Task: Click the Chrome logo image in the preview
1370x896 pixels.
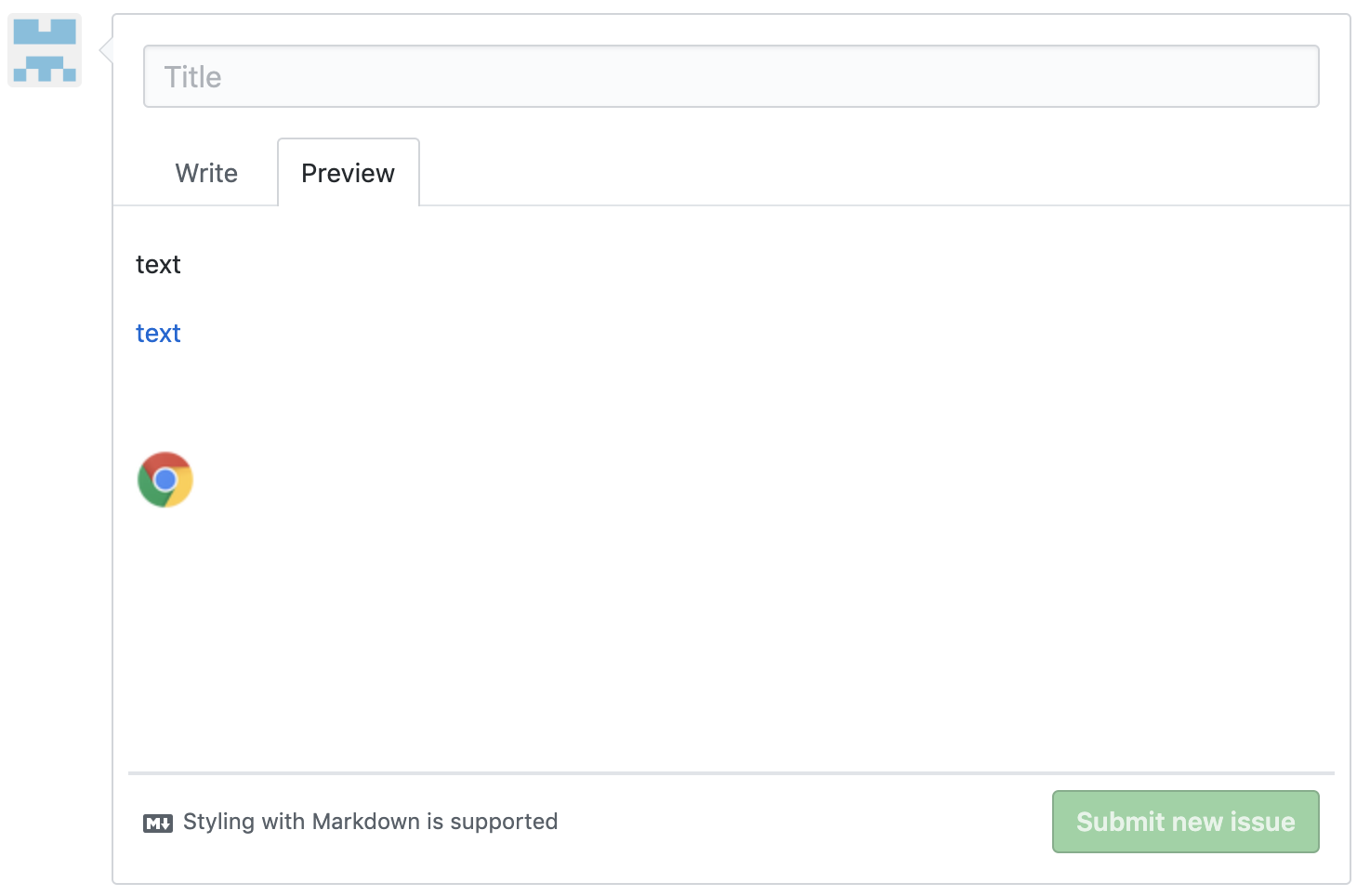Action: pyautogui.click(x=165, y=479)
